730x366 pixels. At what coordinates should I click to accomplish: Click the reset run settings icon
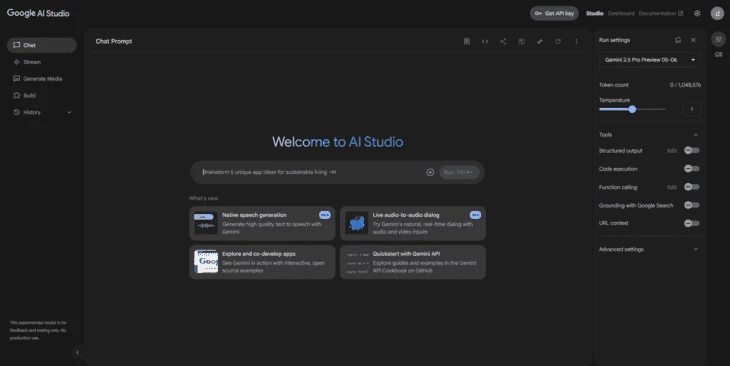(678, 40)
